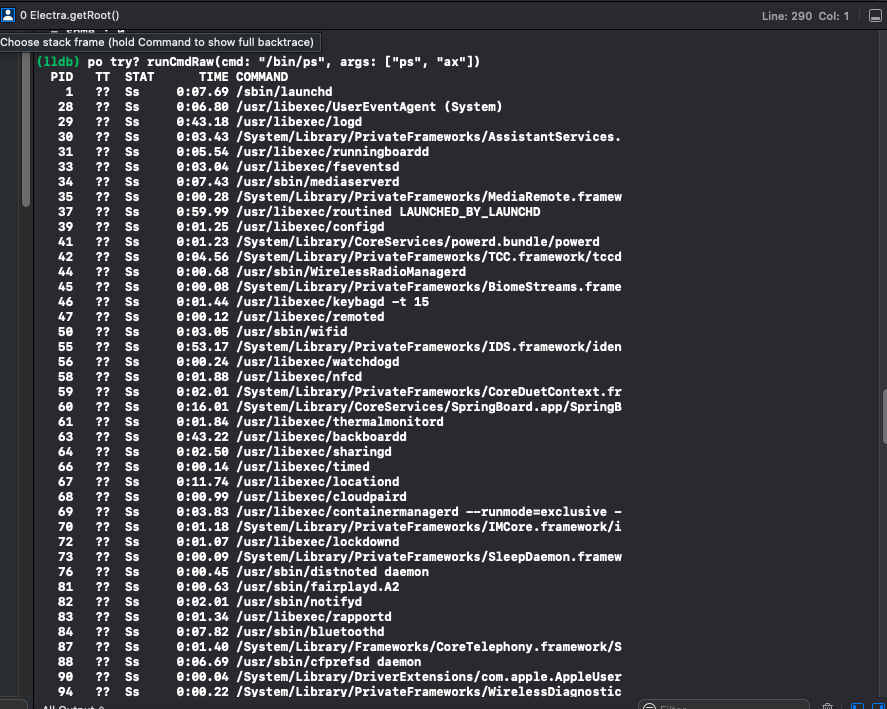Image resolution: width=887 pixels, height=709 pixels.
Task: Click the IDS.framework process line
Action: pyautogui.click(x=429, y=347)
